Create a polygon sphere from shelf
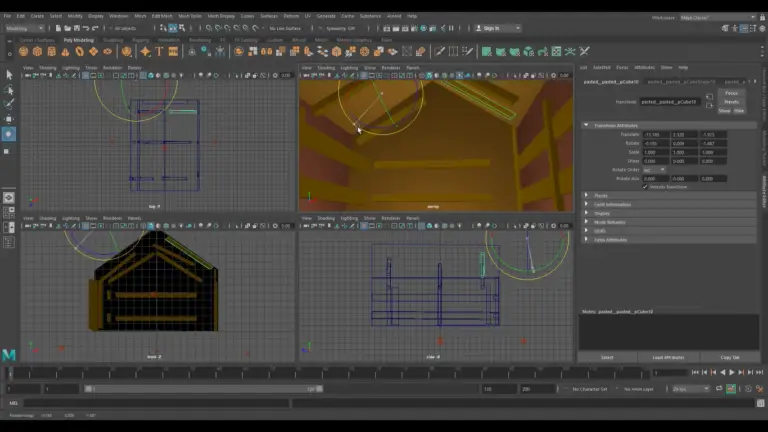768x432 pixels. pos(24,51)
